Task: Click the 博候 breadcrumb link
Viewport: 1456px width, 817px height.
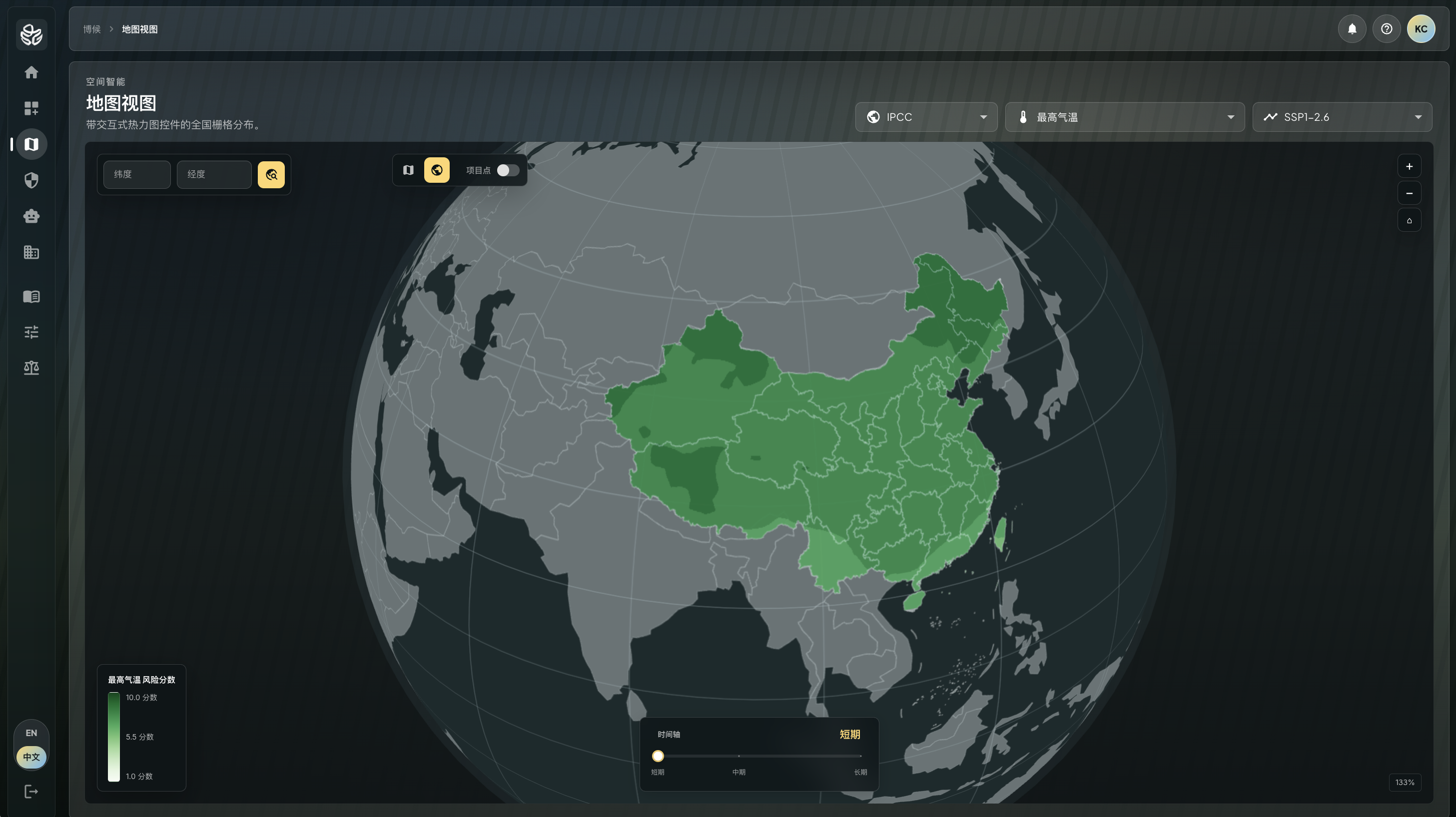Action: [91, 29]
